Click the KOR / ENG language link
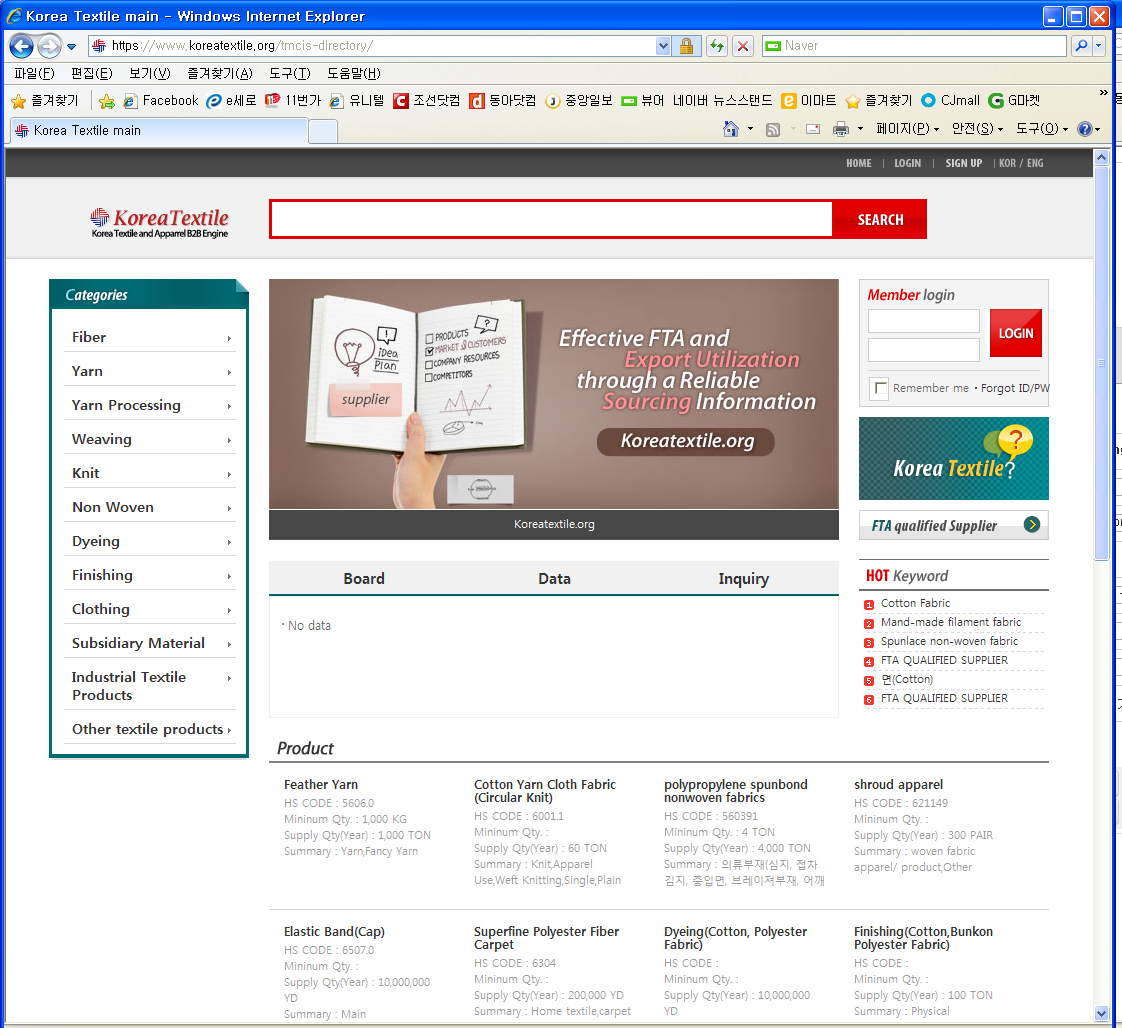1122x1028 pixels. pos(1021,163)
